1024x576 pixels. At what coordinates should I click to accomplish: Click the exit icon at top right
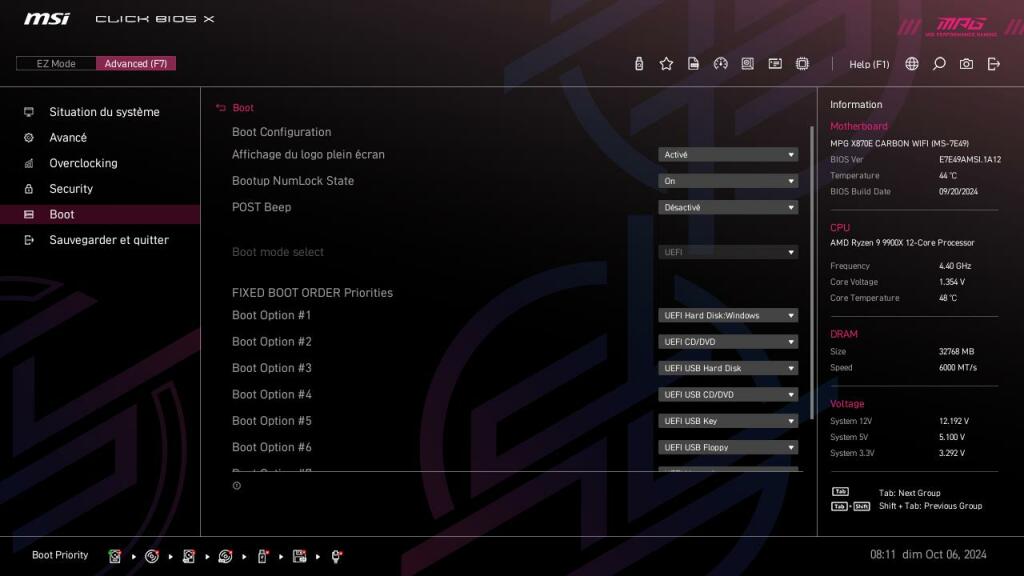point(992,63)
